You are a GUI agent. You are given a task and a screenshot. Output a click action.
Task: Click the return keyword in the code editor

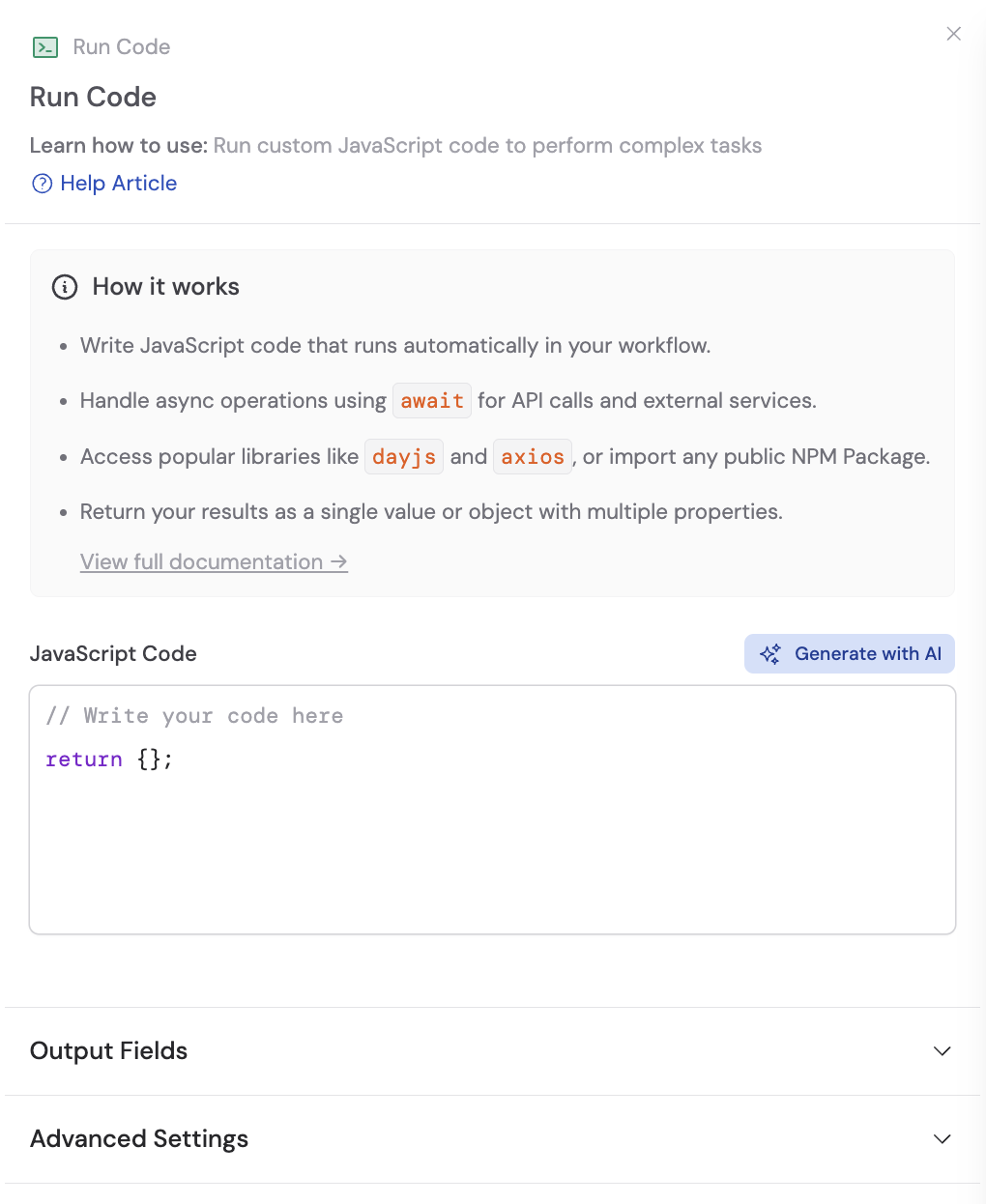coord(83,760)
